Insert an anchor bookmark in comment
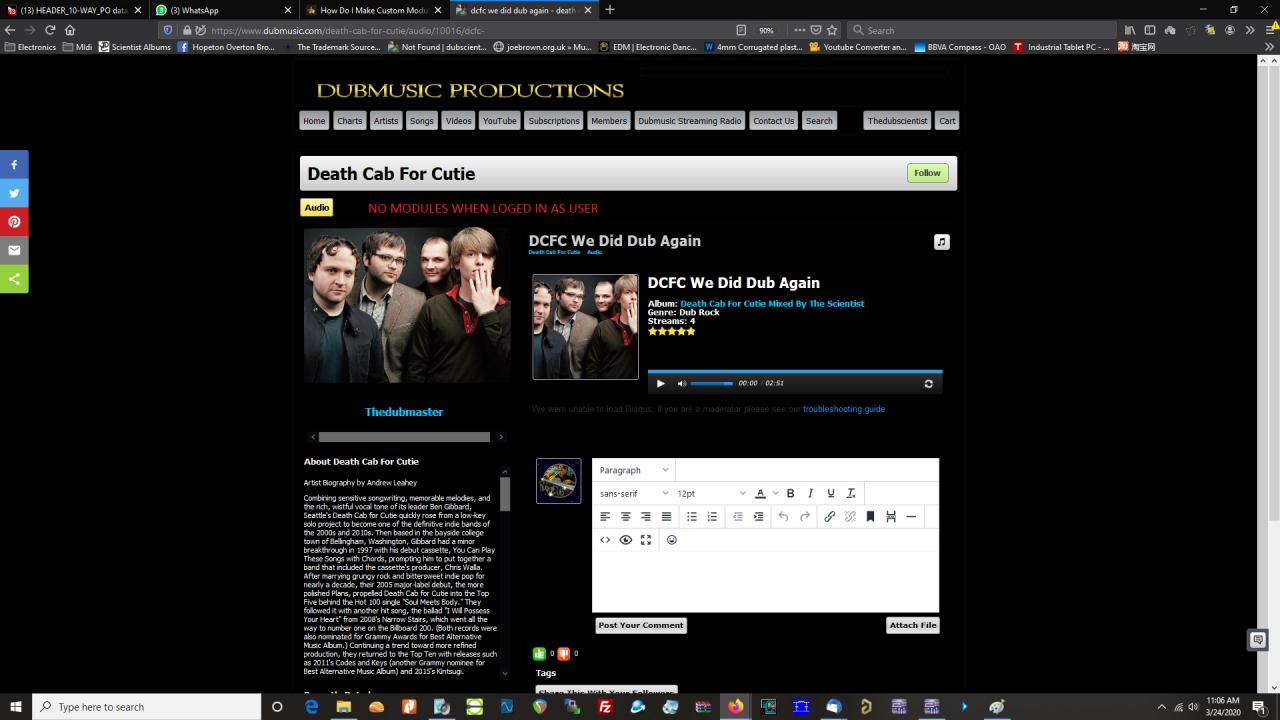Screen dimensions: 1280x720 point(870,517)
